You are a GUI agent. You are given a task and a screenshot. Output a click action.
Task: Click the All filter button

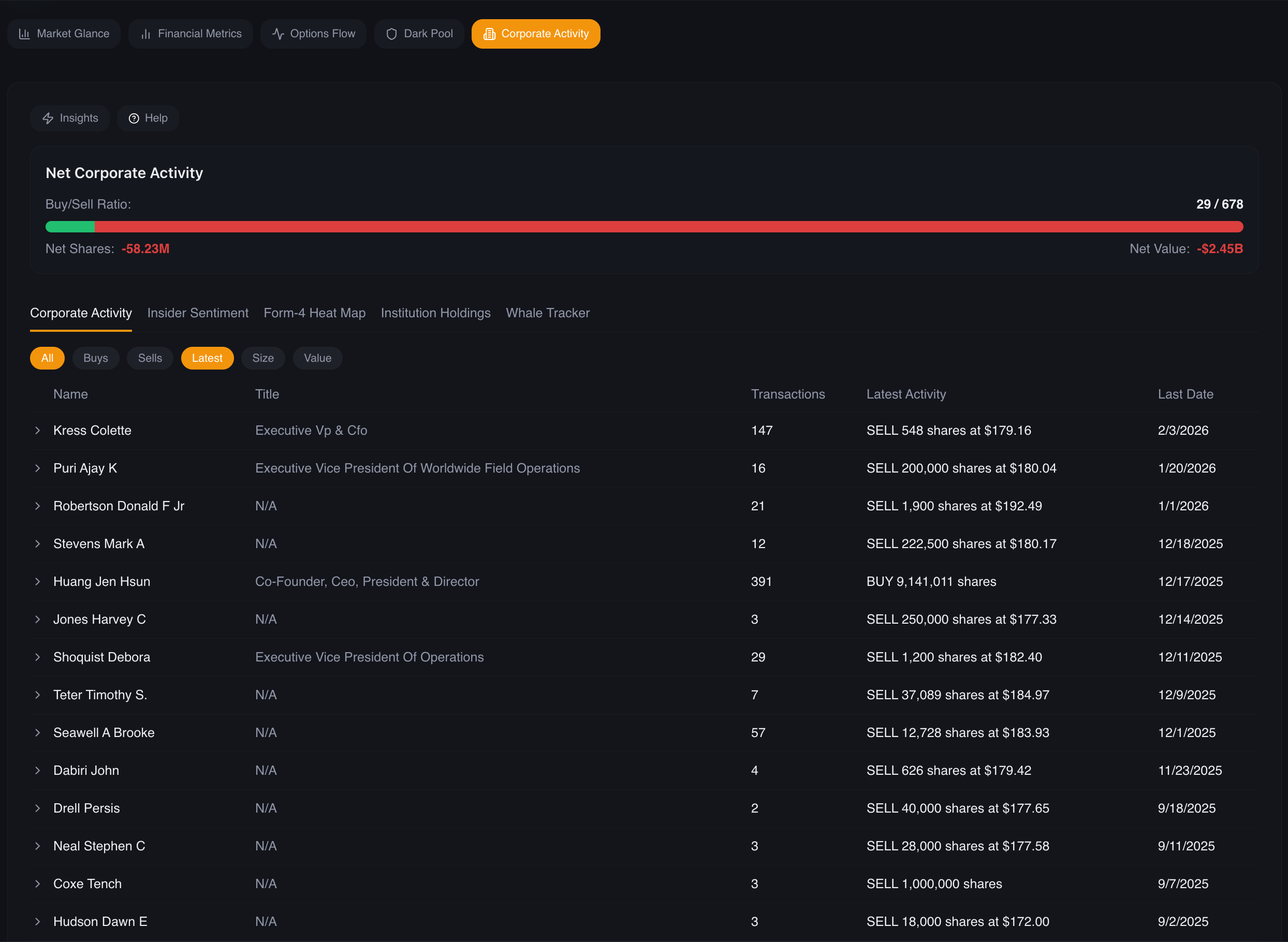(x=47, y=358)
